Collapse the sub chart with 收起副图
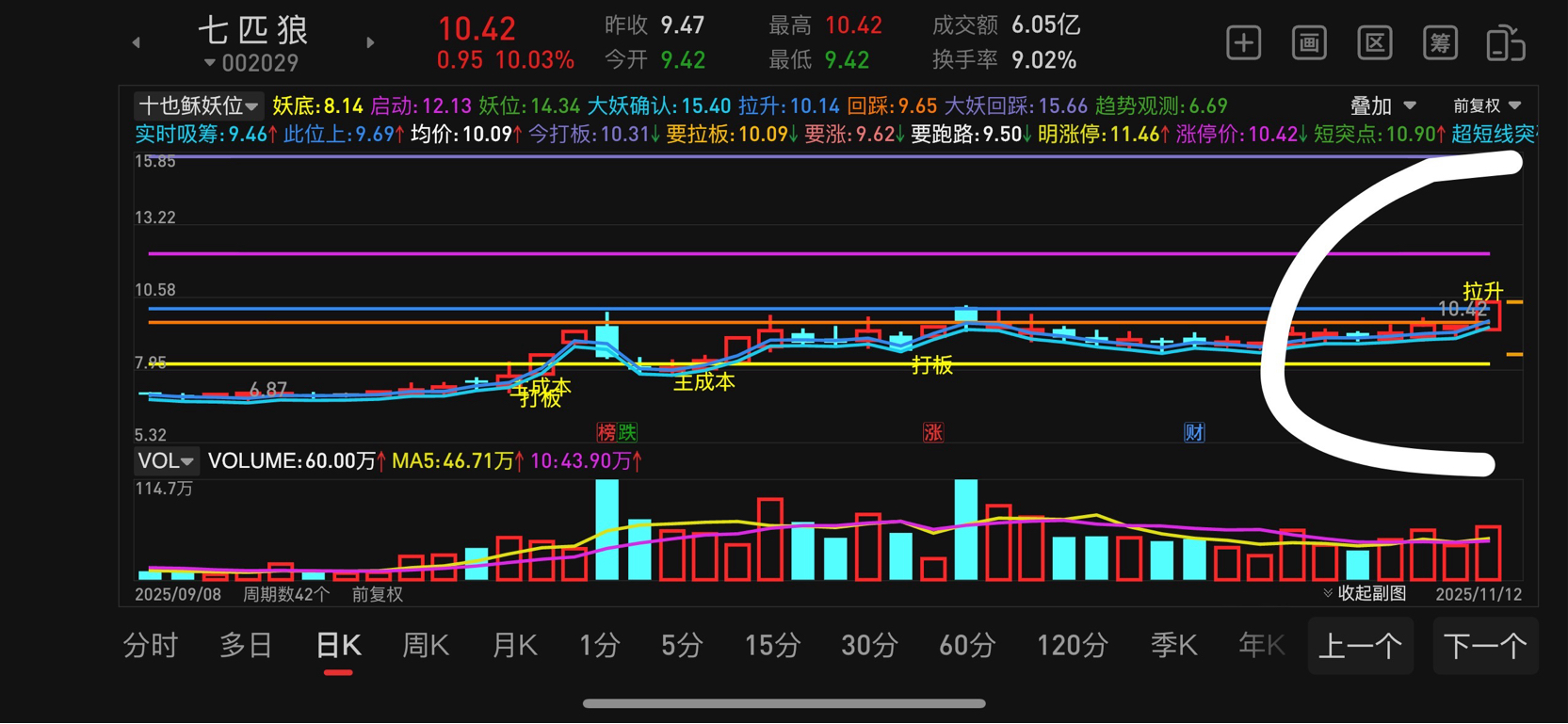Viewport: 1568px width, 724px height. point(1365,593)
